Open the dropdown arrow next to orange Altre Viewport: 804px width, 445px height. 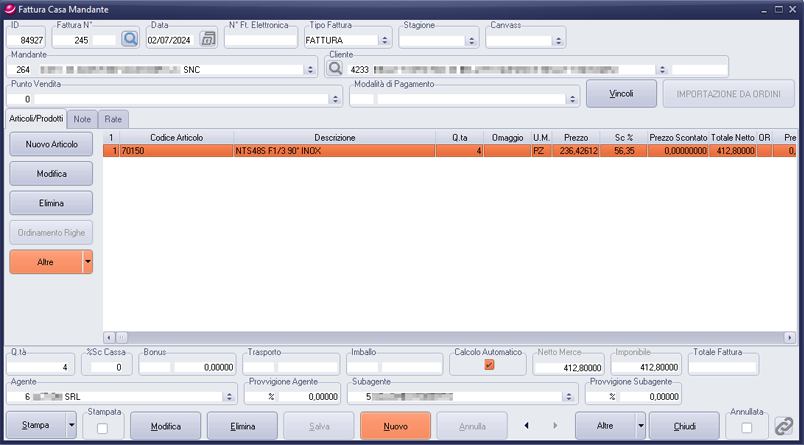87,262
